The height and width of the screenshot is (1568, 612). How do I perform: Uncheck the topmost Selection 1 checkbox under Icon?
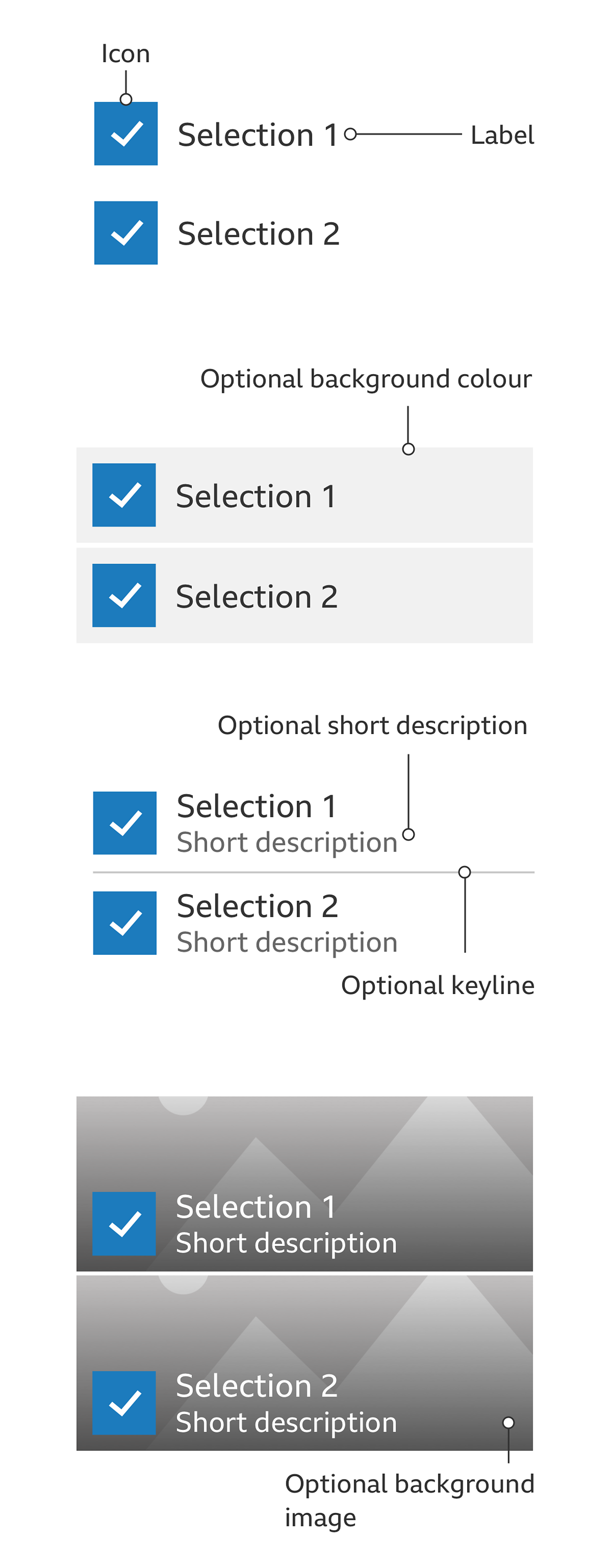tap(125, 133)
